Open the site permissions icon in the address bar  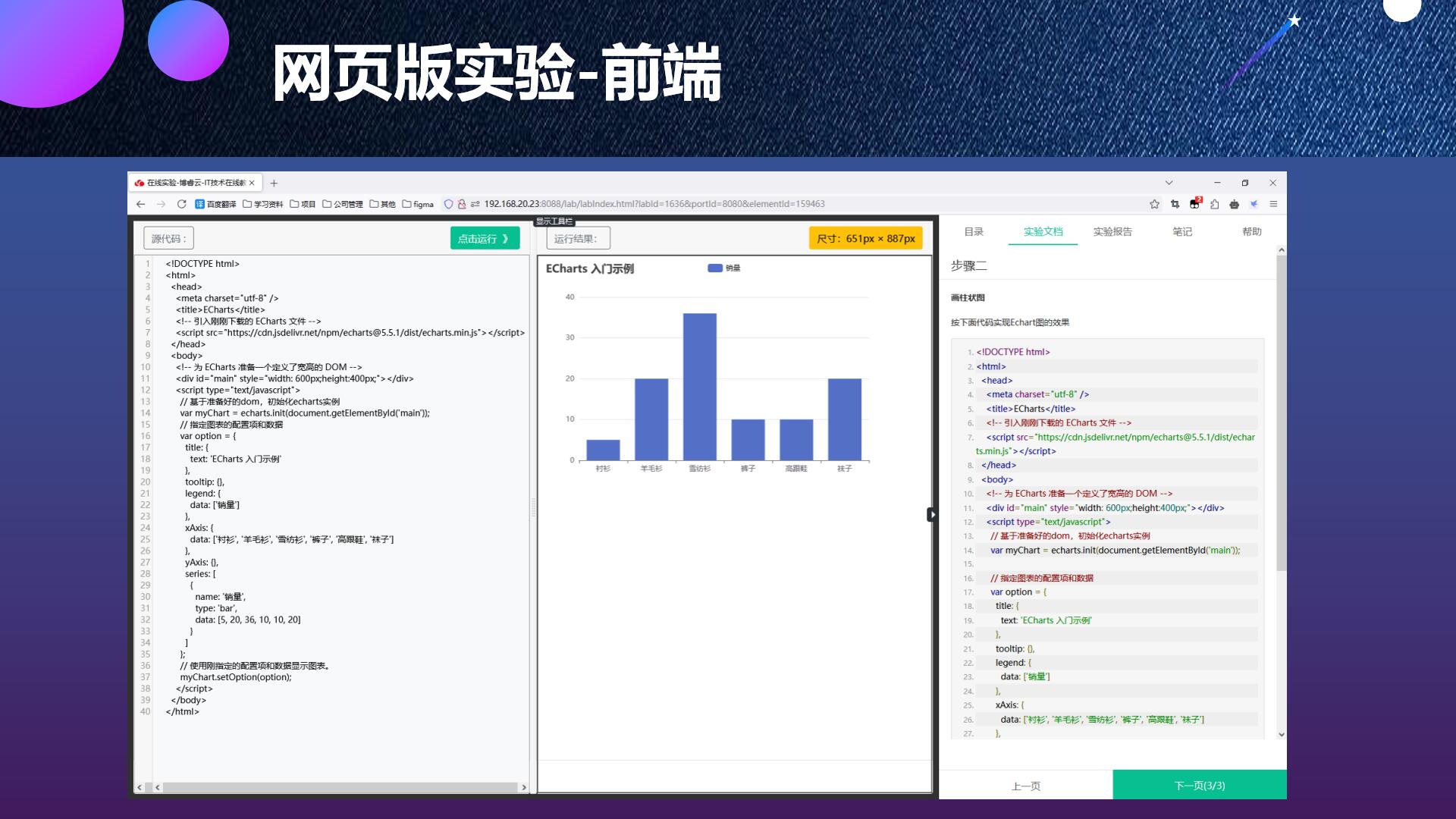[475, 204]
